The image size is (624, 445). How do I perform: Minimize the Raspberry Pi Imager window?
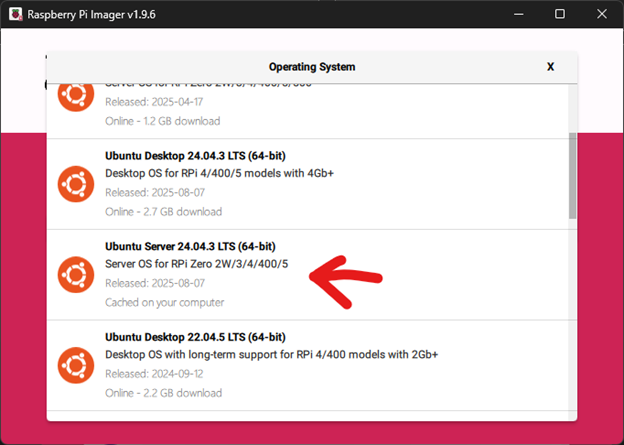(519, 14)
